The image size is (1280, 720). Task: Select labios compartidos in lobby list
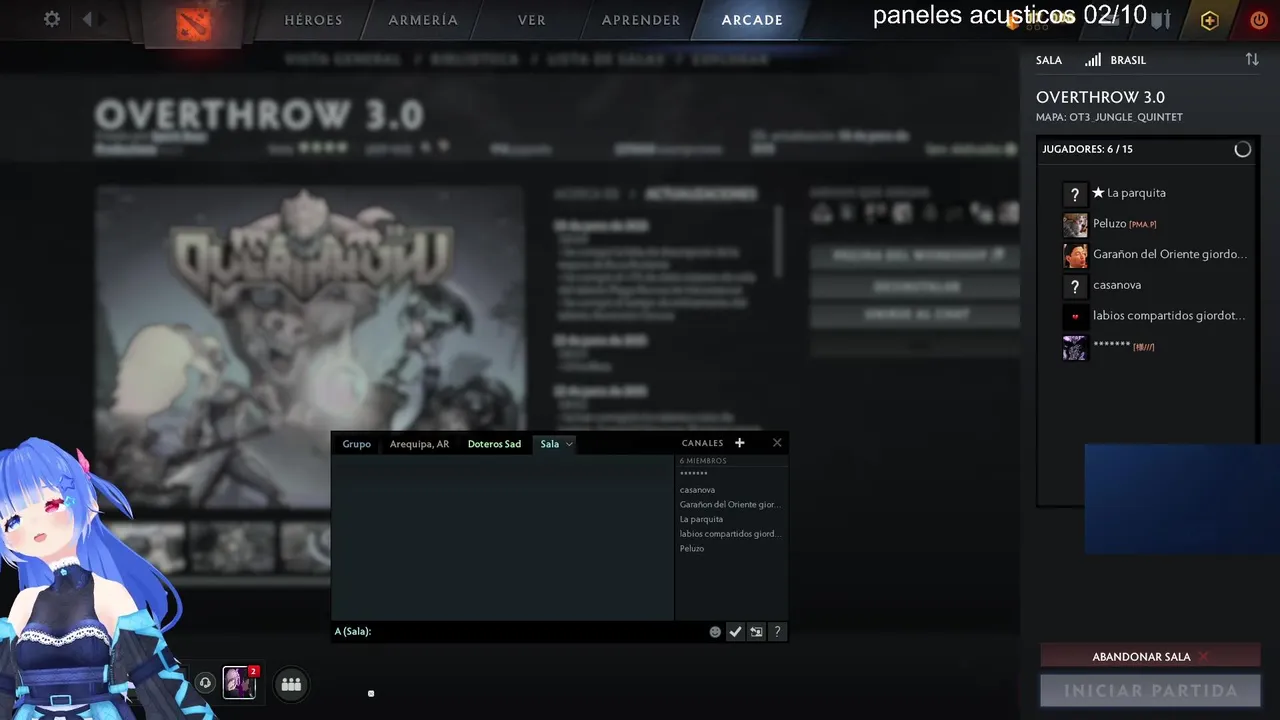(x=1169, y=316)
